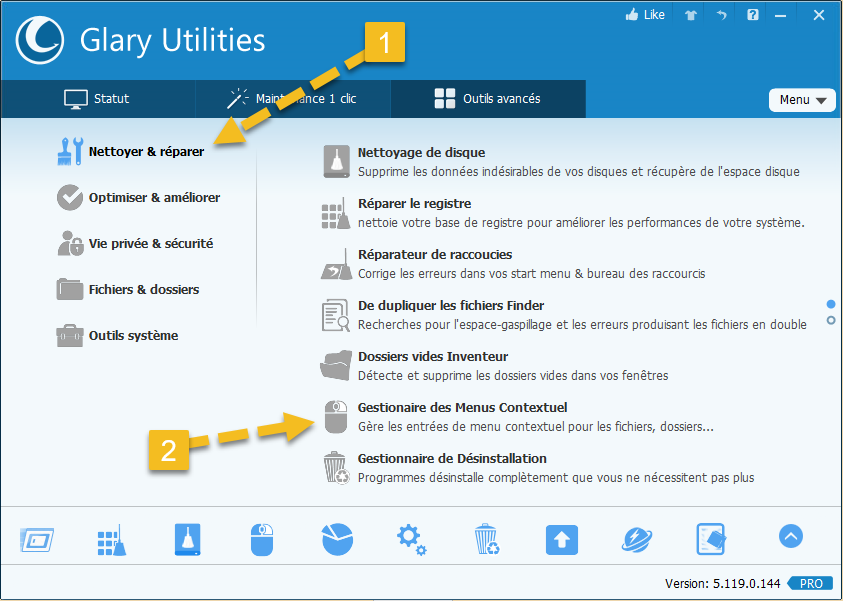Open the skin (t-shirt) icon in title bar
This screenshot has height=601, width=843.
691,15
